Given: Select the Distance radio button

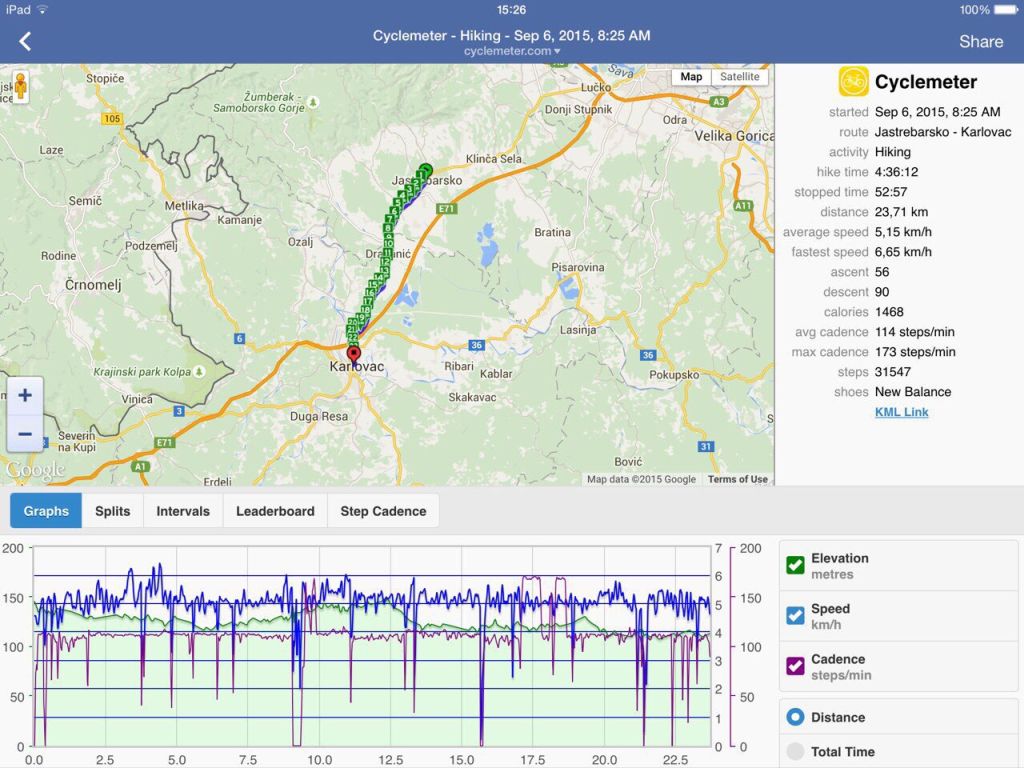Looking at the screenshot, I should tap(796, 717).
